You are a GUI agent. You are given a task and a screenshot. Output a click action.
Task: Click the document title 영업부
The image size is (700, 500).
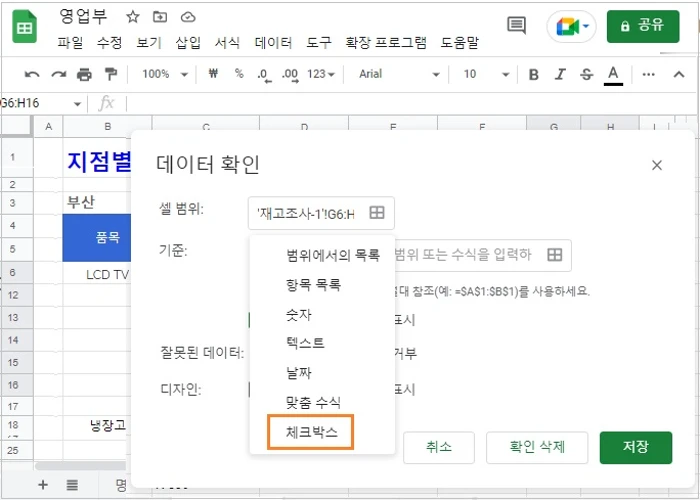click(83, 17)
